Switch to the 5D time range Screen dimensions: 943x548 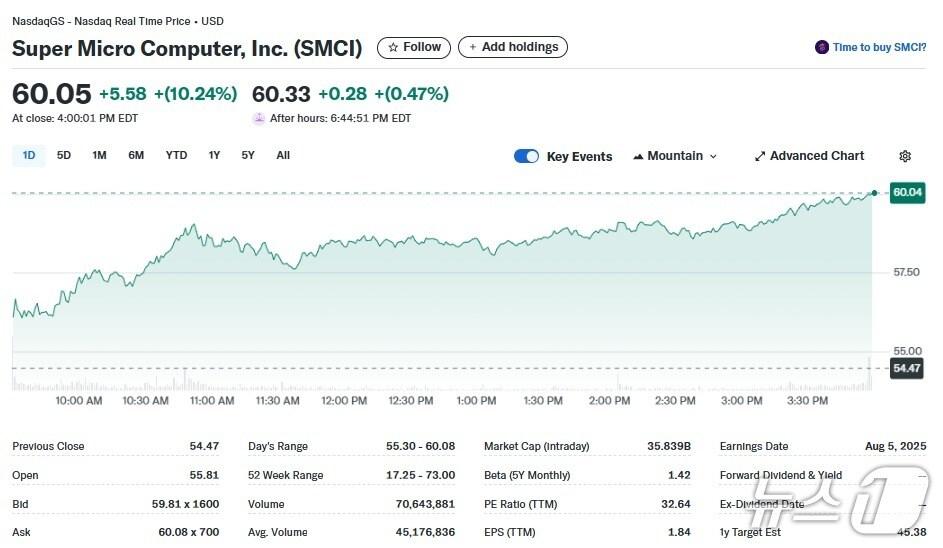coord(64,155)
